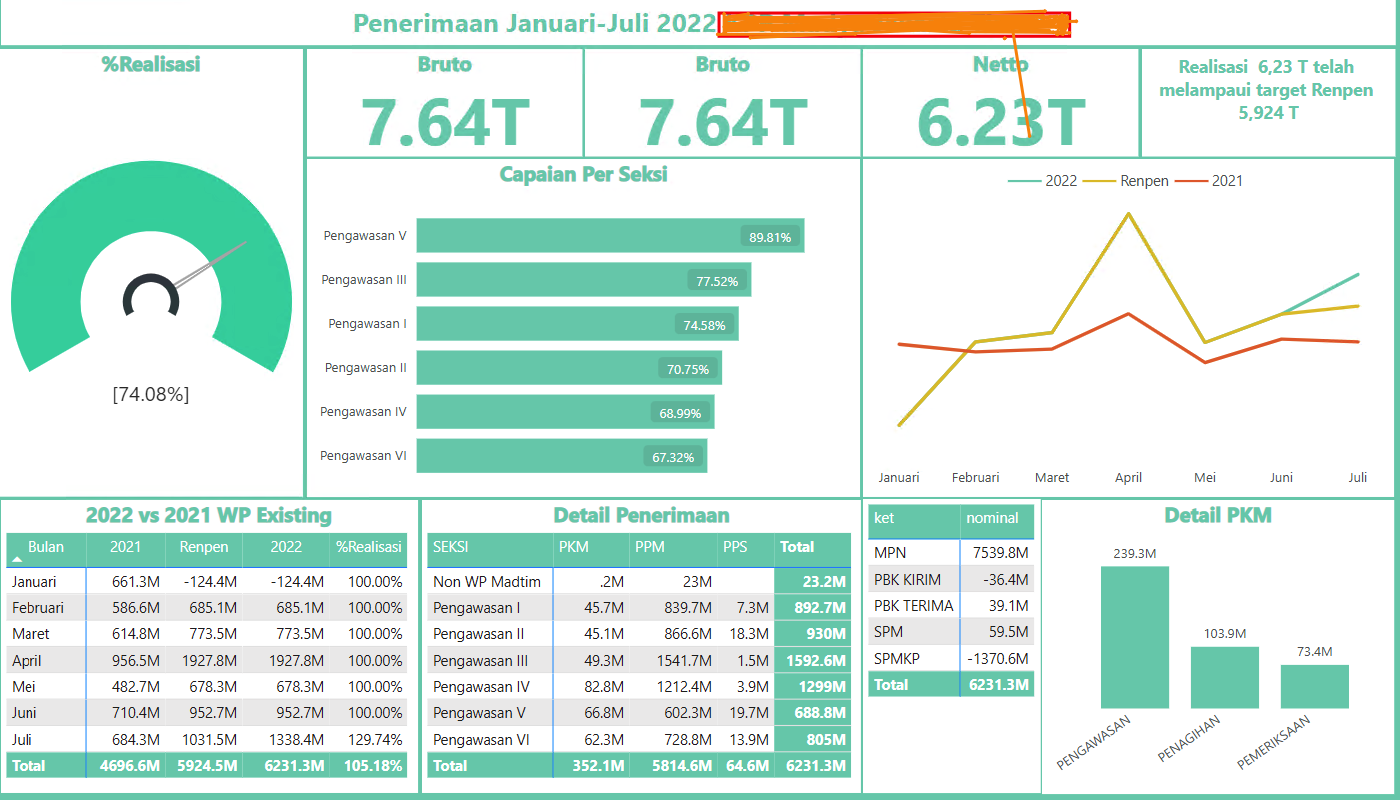The image size is (1400, 800).
Task: Select the 2022 legend line marker
Action: (1024, 181)
